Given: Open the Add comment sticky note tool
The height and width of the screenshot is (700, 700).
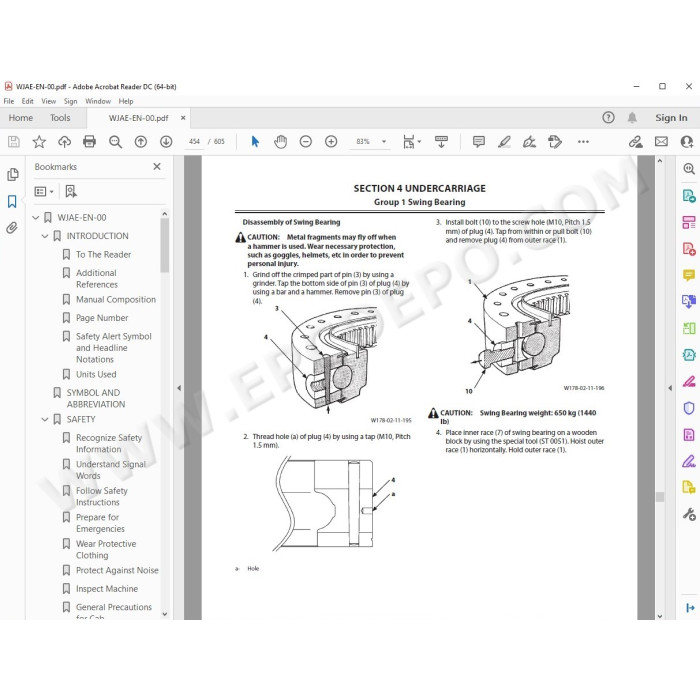Looking at the screenshot, I should pyautogui.click(x=479, y=142).
